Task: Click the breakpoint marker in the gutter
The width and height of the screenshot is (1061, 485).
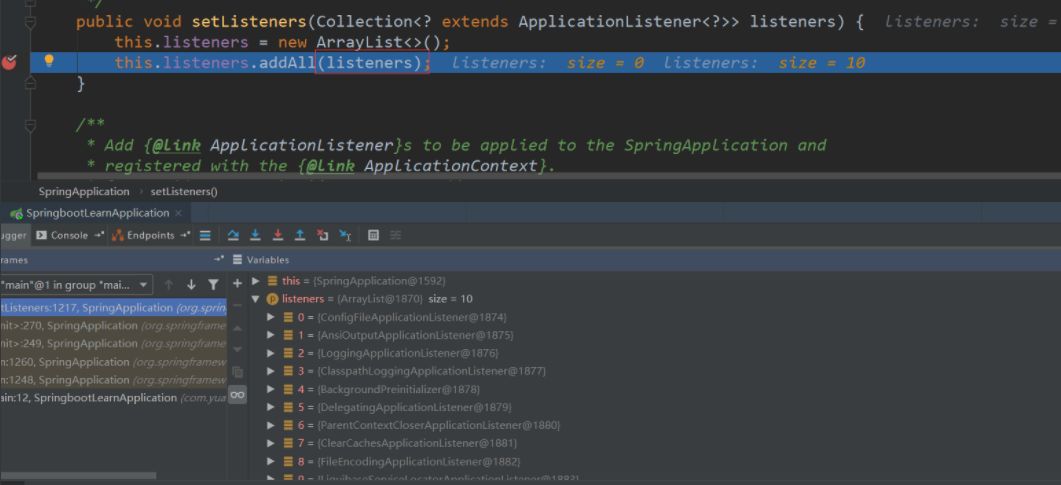Action: pyautogui.click(x=9, y=63)
